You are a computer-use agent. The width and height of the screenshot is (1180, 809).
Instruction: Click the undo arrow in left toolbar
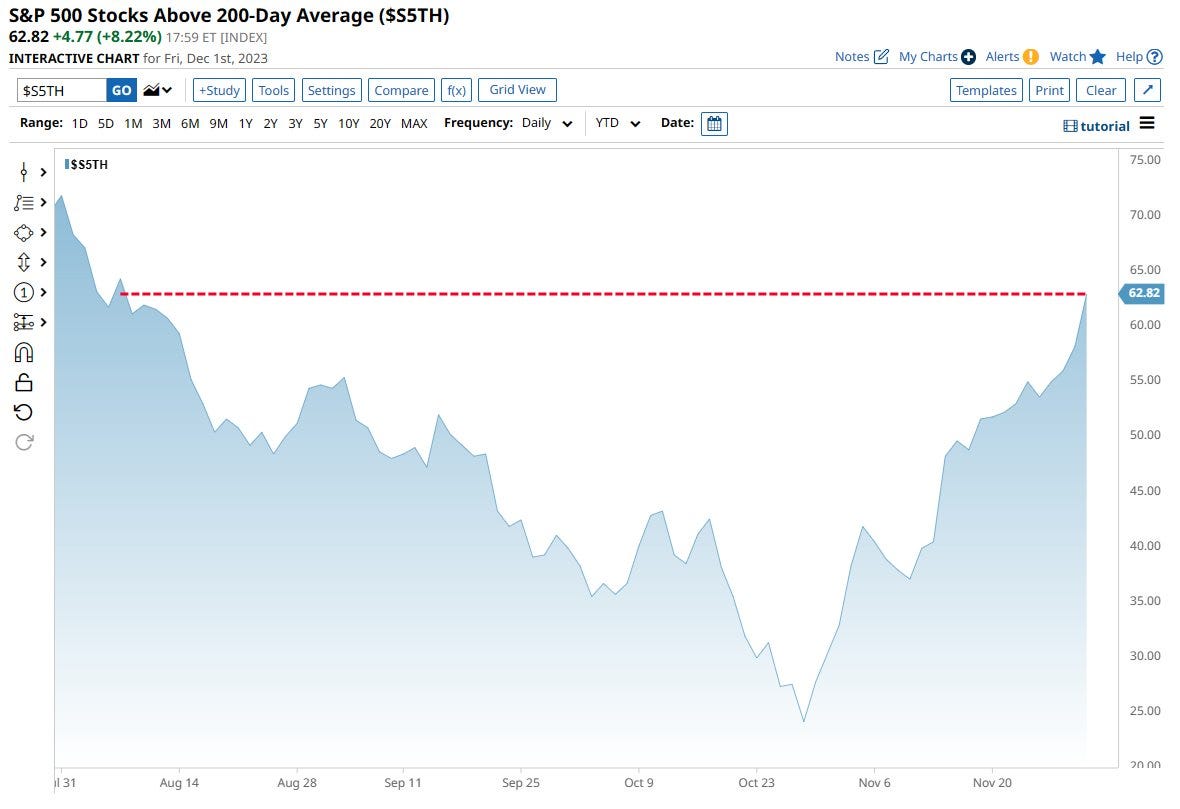tap(24, 412)
